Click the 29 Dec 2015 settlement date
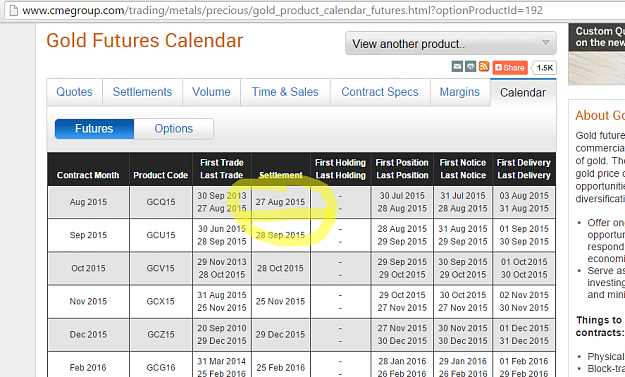The image size is (625, 377). [x=280, y=334]
